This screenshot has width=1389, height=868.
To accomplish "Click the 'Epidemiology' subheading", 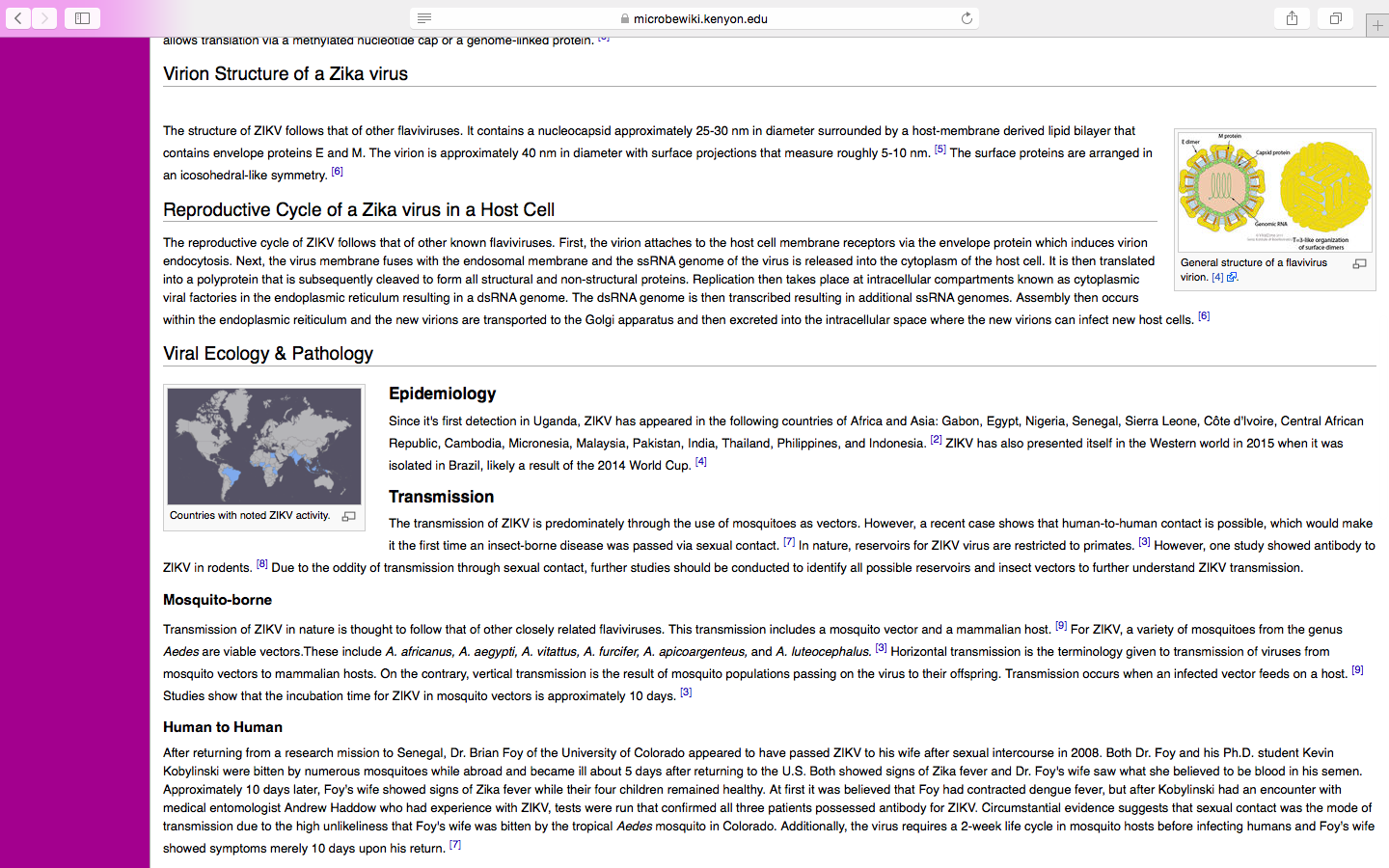I will pyautogui.click(x=442, y=393).
